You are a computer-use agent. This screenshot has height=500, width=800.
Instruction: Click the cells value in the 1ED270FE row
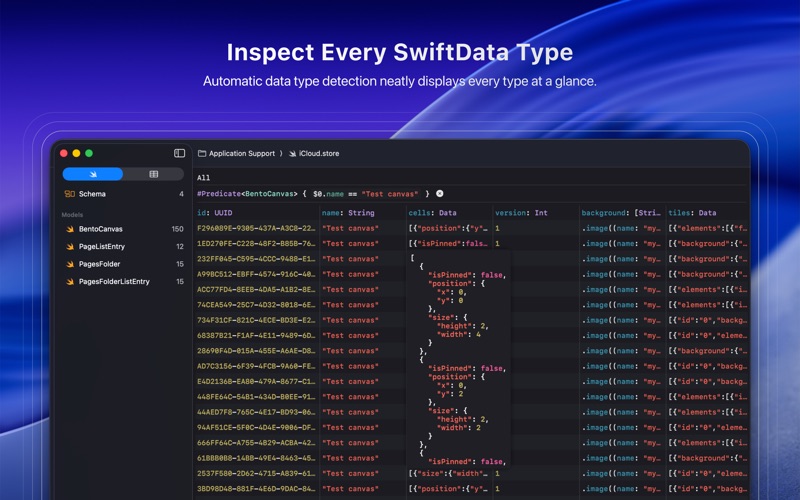point(448,243)
